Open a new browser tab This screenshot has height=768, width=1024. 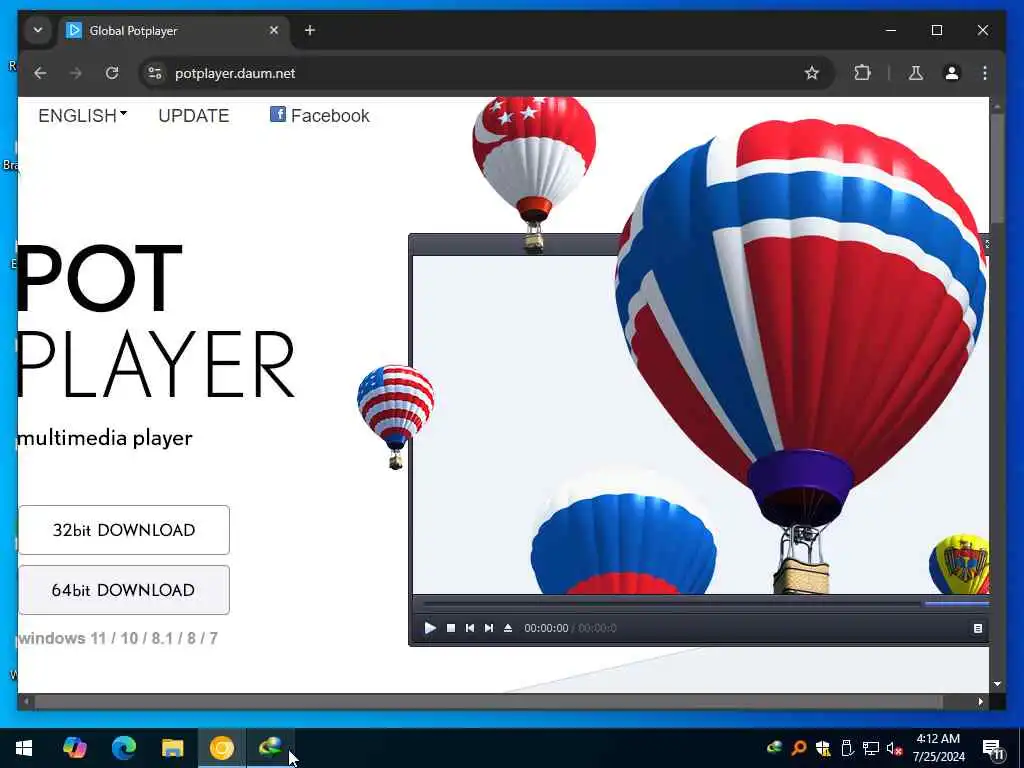coord(310,30)
